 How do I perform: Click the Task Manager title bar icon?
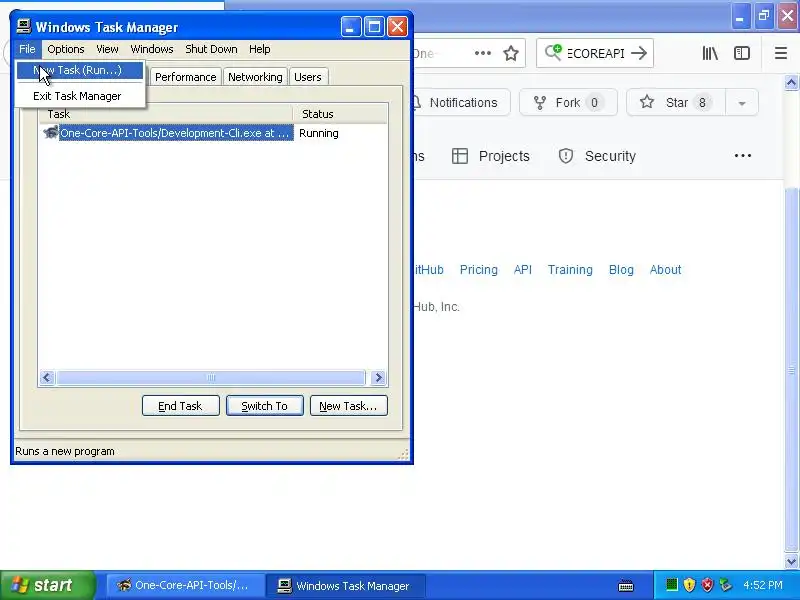(x=23, y=27)
